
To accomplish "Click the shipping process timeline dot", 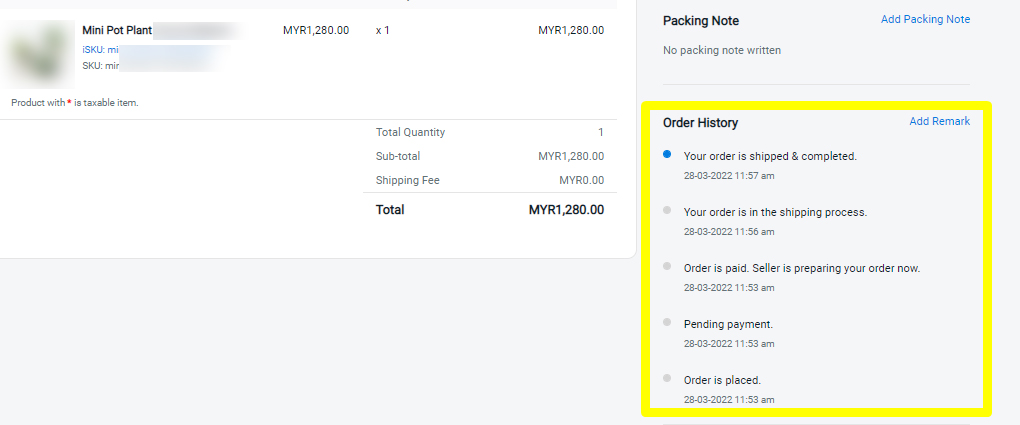I will pyautogui.click(x=667, y=210).
